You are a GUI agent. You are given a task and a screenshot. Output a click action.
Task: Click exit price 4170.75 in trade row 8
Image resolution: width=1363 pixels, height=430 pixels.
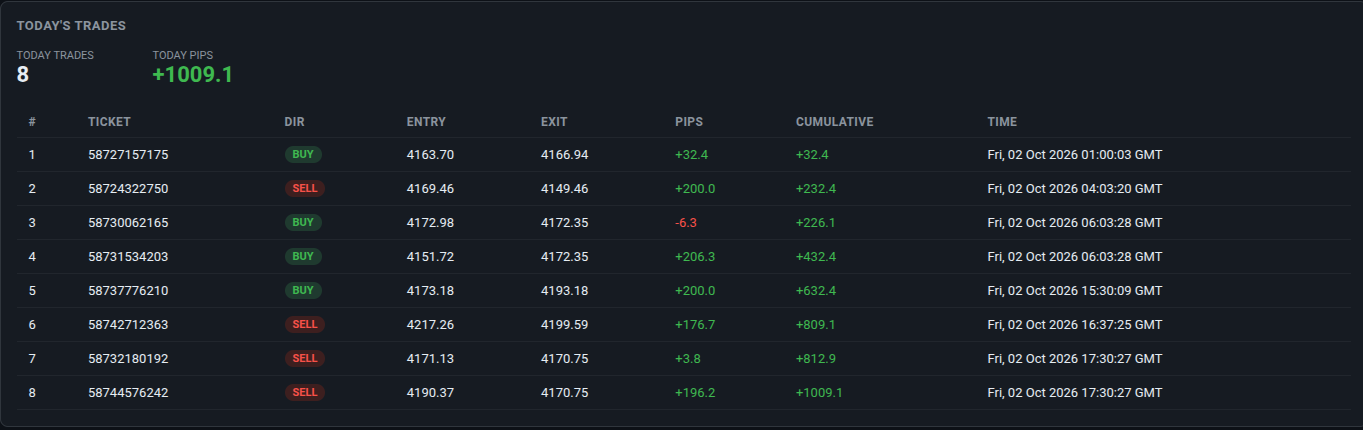tap(565, 393)
